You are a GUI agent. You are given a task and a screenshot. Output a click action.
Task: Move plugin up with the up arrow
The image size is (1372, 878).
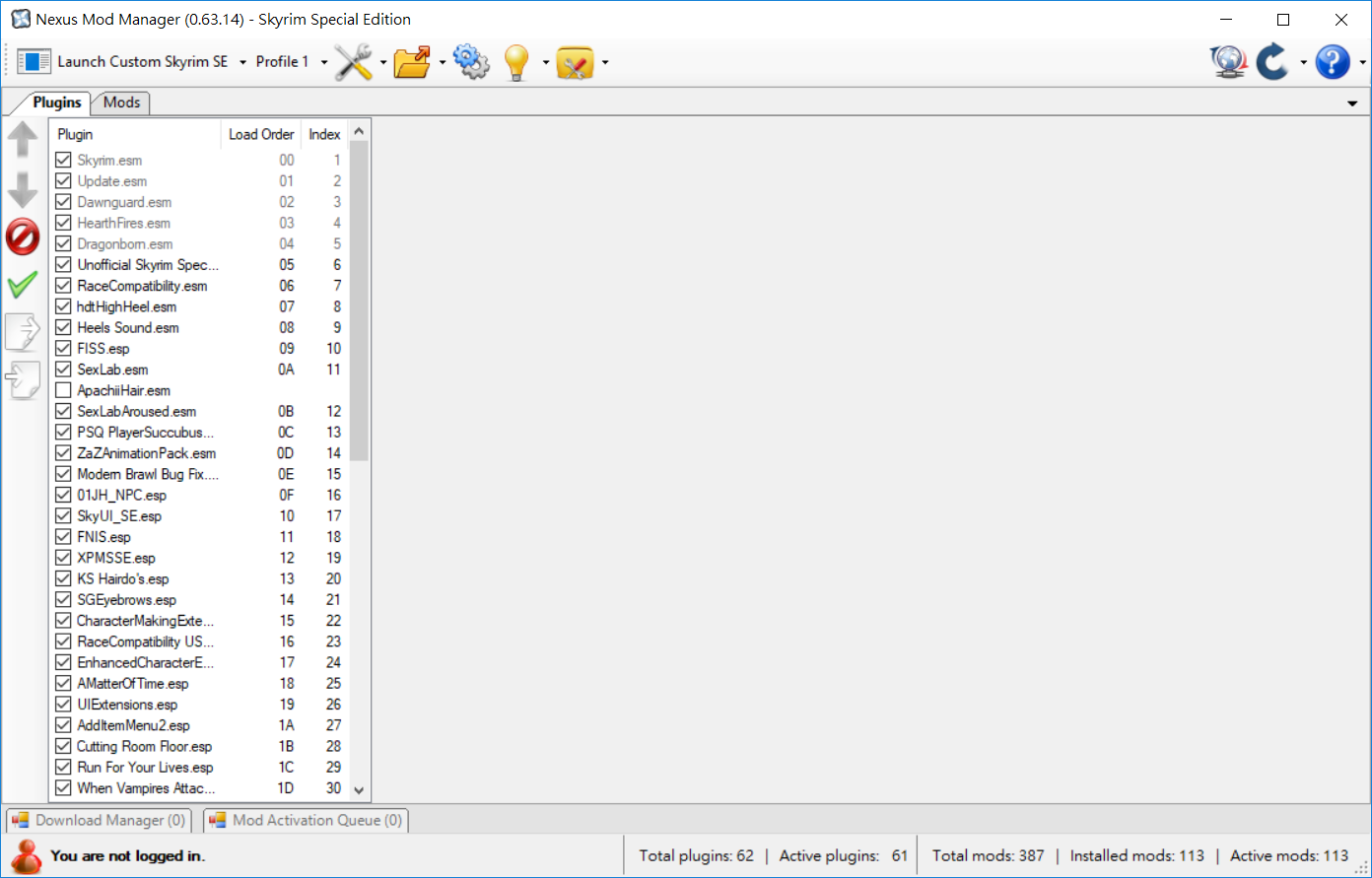click(x=23, y=140)
